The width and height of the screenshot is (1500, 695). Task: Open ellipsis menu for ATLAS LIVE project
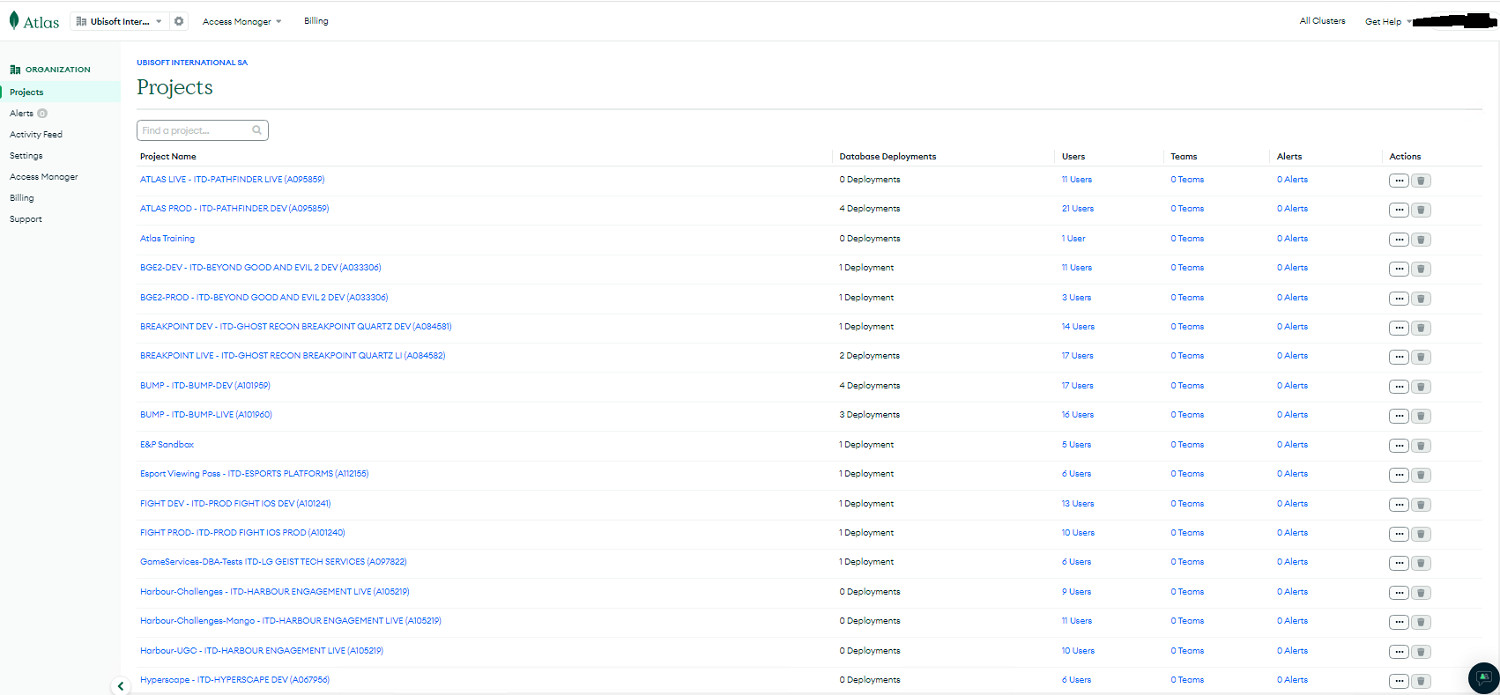(1398, 180)
